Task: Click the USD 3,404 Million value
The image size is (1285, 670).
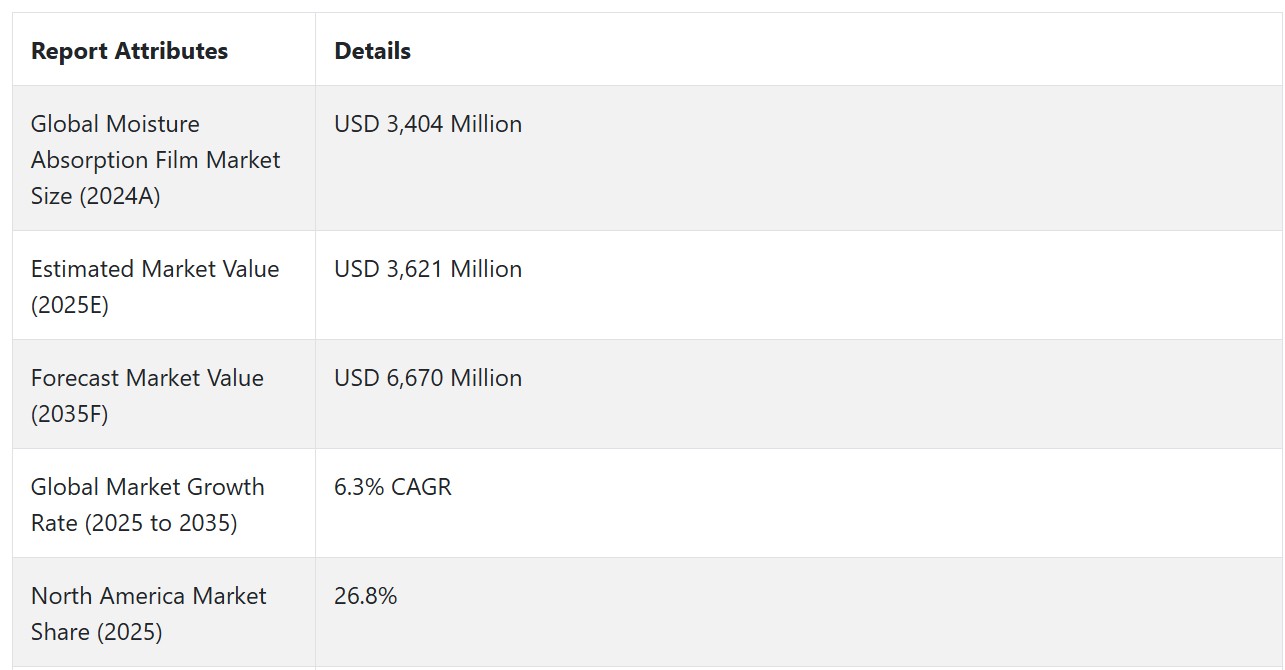Action: tap(428, 124)
